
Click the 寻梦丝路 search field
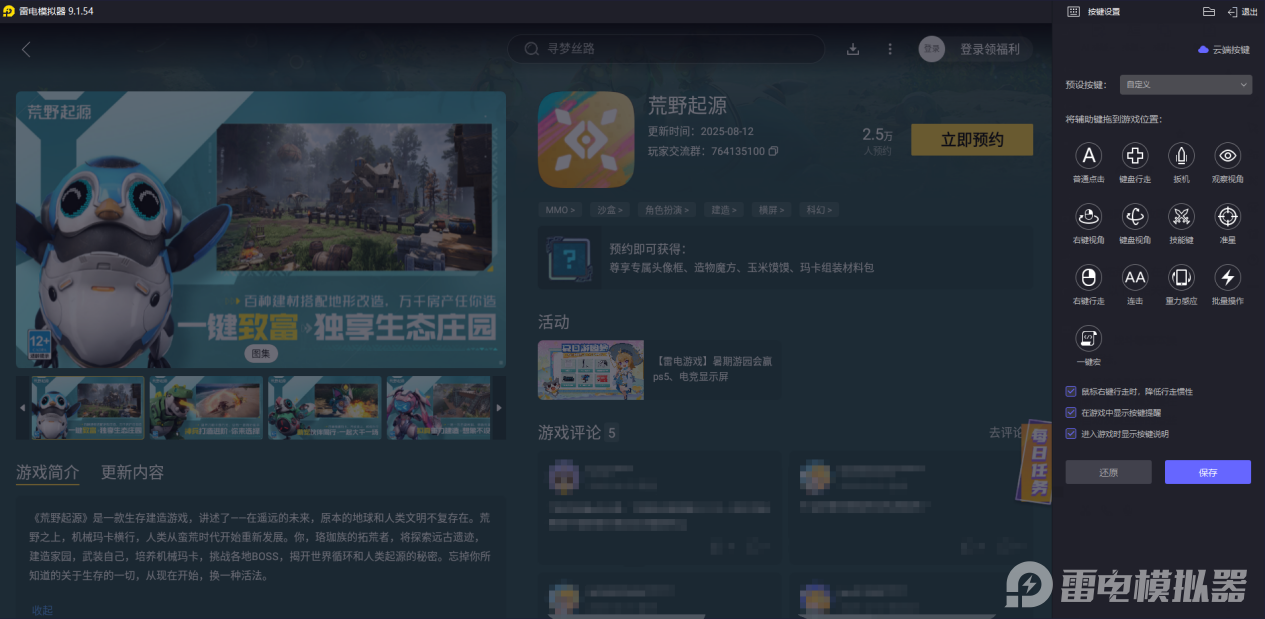click(x=666, y=49)
